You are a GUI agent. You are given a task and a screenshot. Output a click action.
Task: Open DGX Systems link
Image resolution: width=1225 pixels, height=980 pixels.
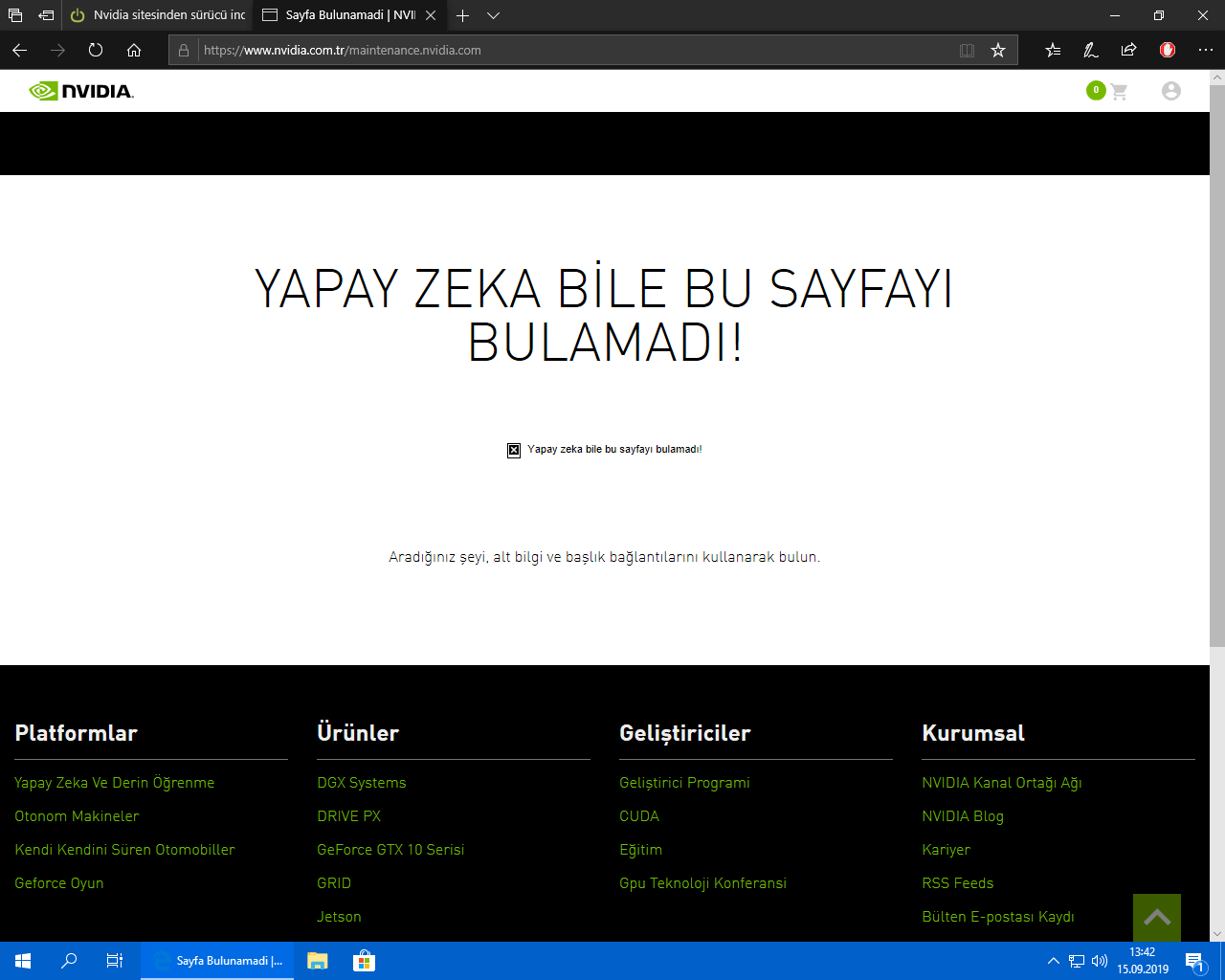point(362,783)
